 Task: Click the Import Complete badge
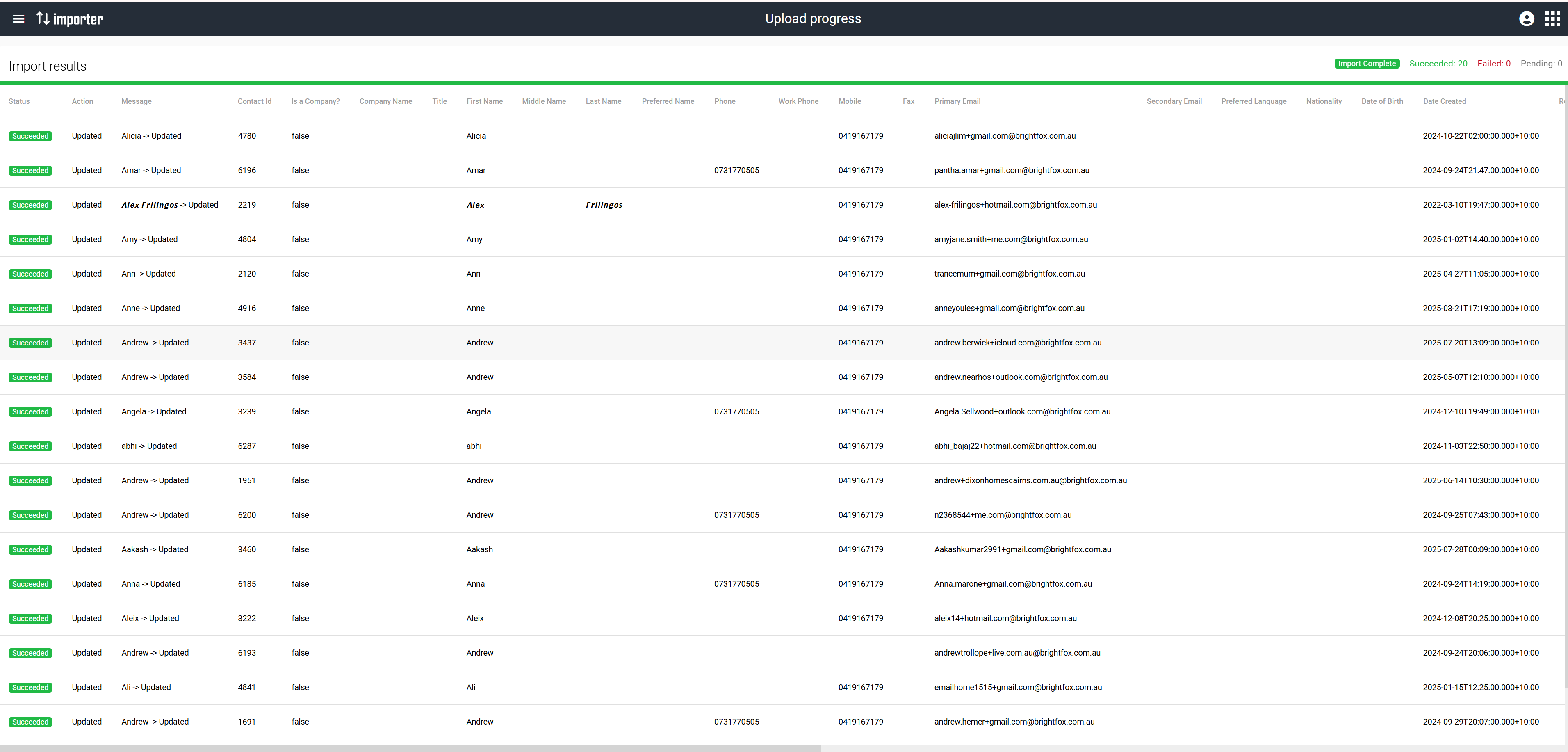[x=1367, y=63]
